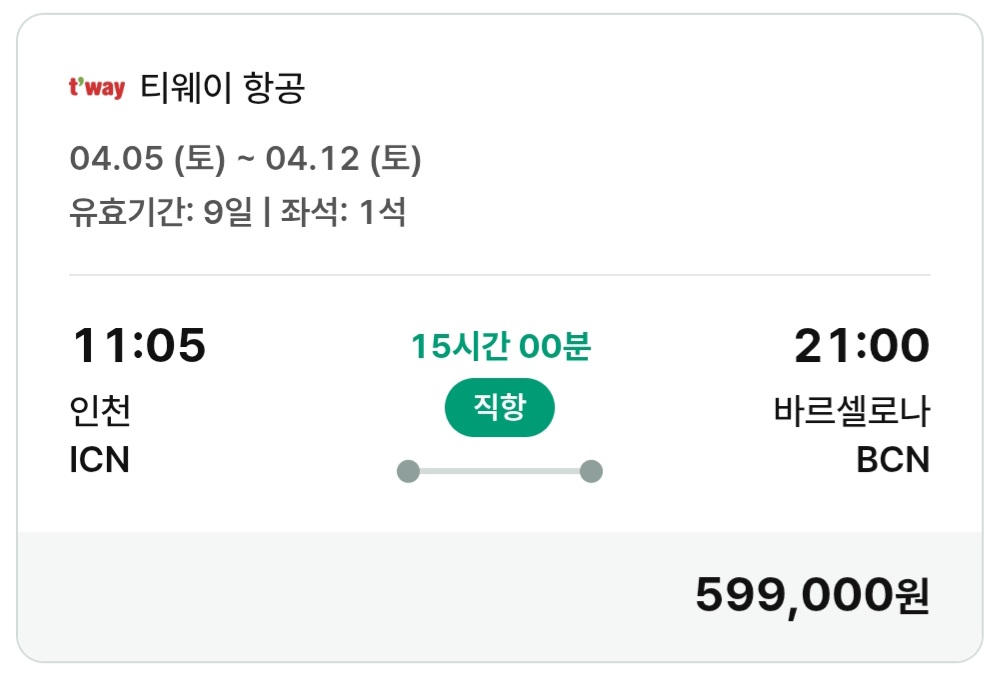Viewport: 998px width, 678px height.
Task: Click the 15시간 00분 flight duration
Action: tap(500, 346)
